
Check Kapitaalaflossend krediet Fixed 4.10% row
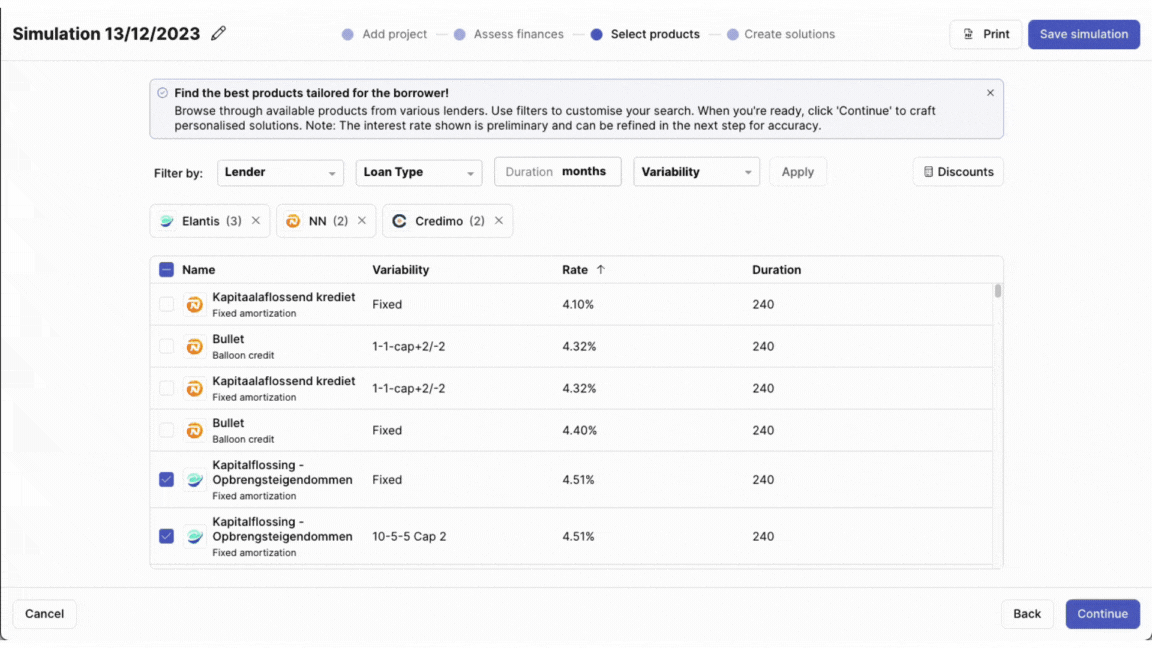pyautogui.click(x=166, y=304)
